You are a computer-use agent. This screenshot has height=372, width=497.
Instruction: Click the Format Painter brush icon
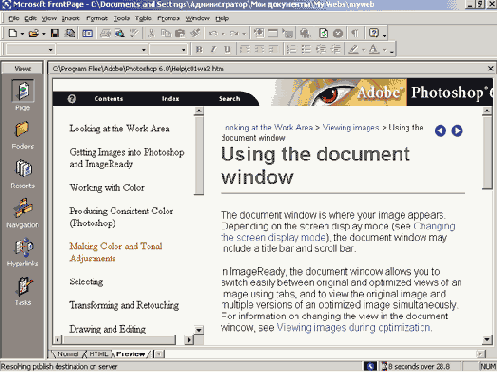tap(195, 33)
